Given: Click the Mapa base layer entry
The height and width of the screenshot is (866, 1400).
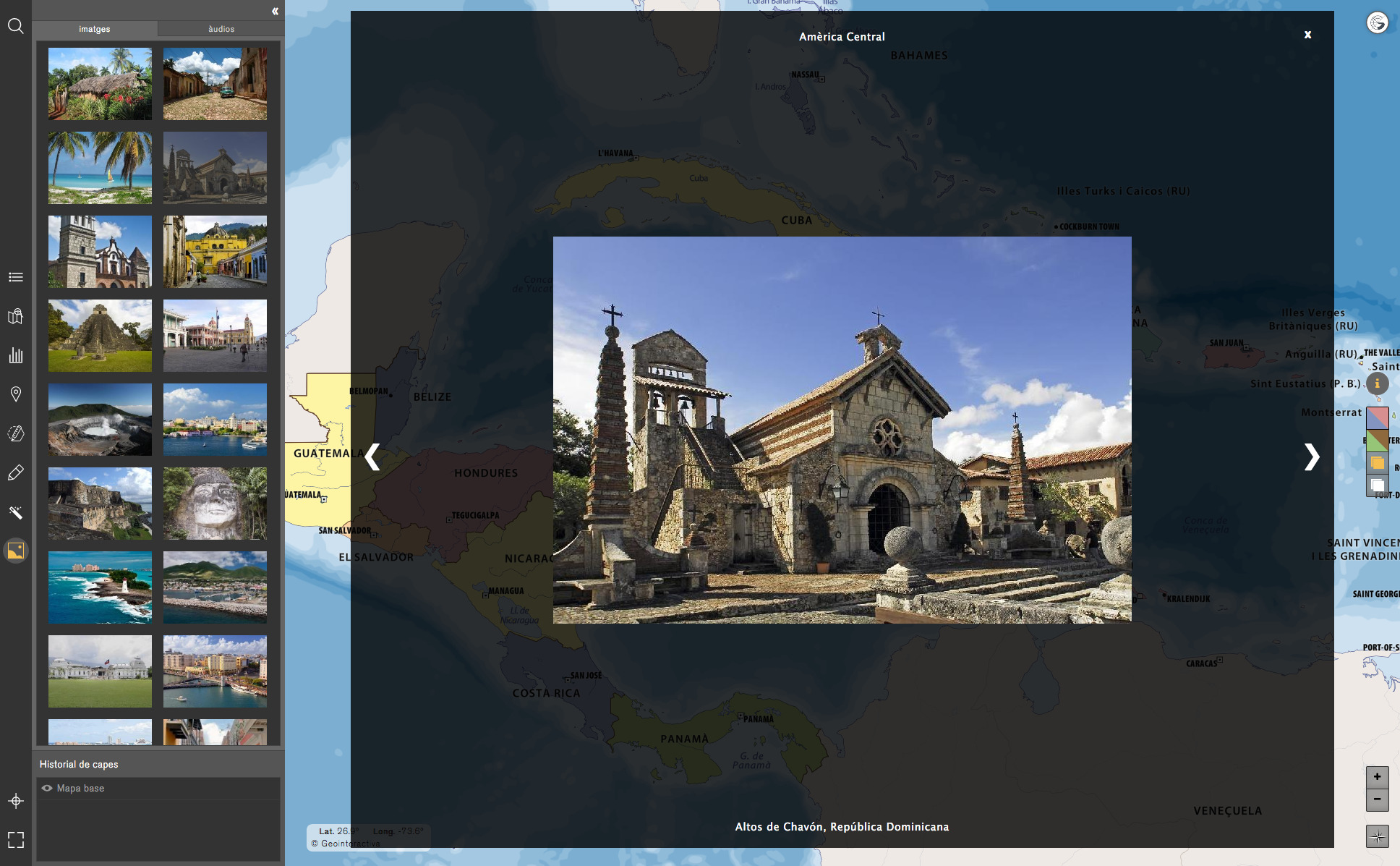Looking at the screenshot, I should coord(158,789).
